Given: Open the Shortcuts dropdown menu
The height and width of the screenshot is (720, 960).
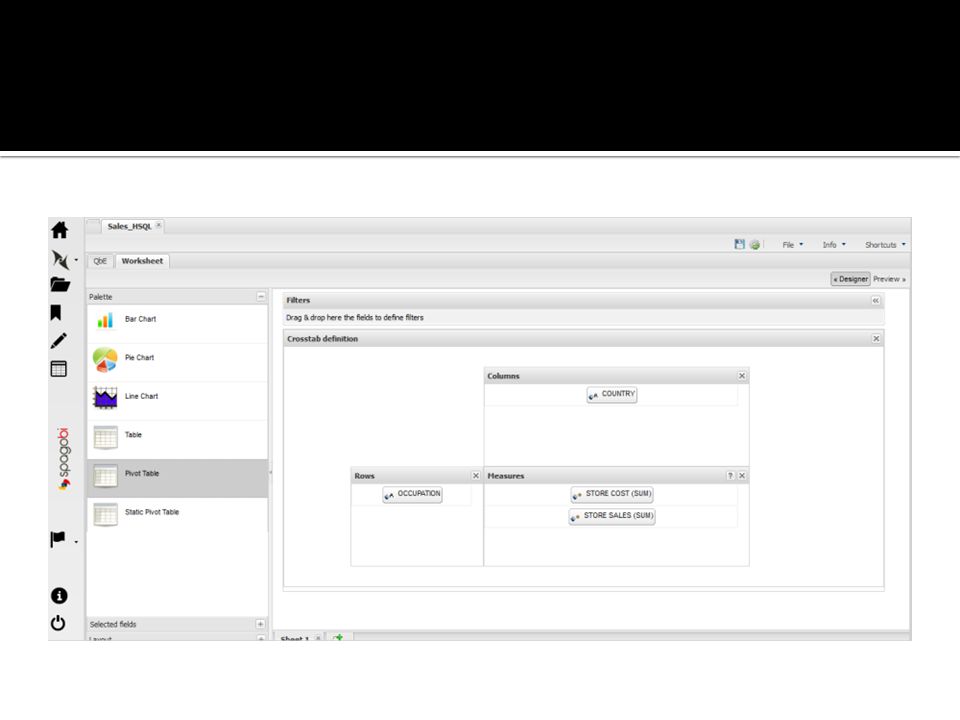Looking at the screenshot, I should 885,245.
